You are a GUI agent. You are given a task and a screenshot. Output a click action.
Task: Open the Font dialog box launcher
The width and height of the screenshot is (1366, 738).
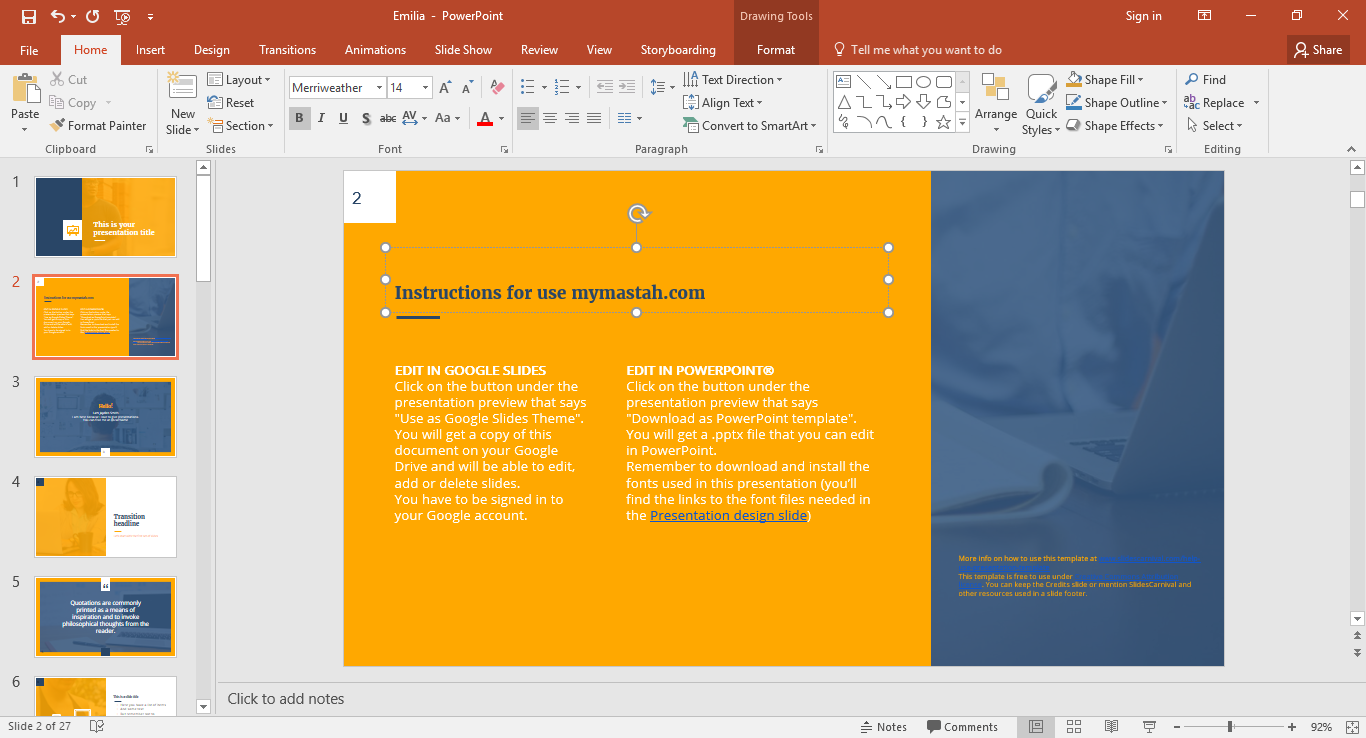click(x=502, y=150)
